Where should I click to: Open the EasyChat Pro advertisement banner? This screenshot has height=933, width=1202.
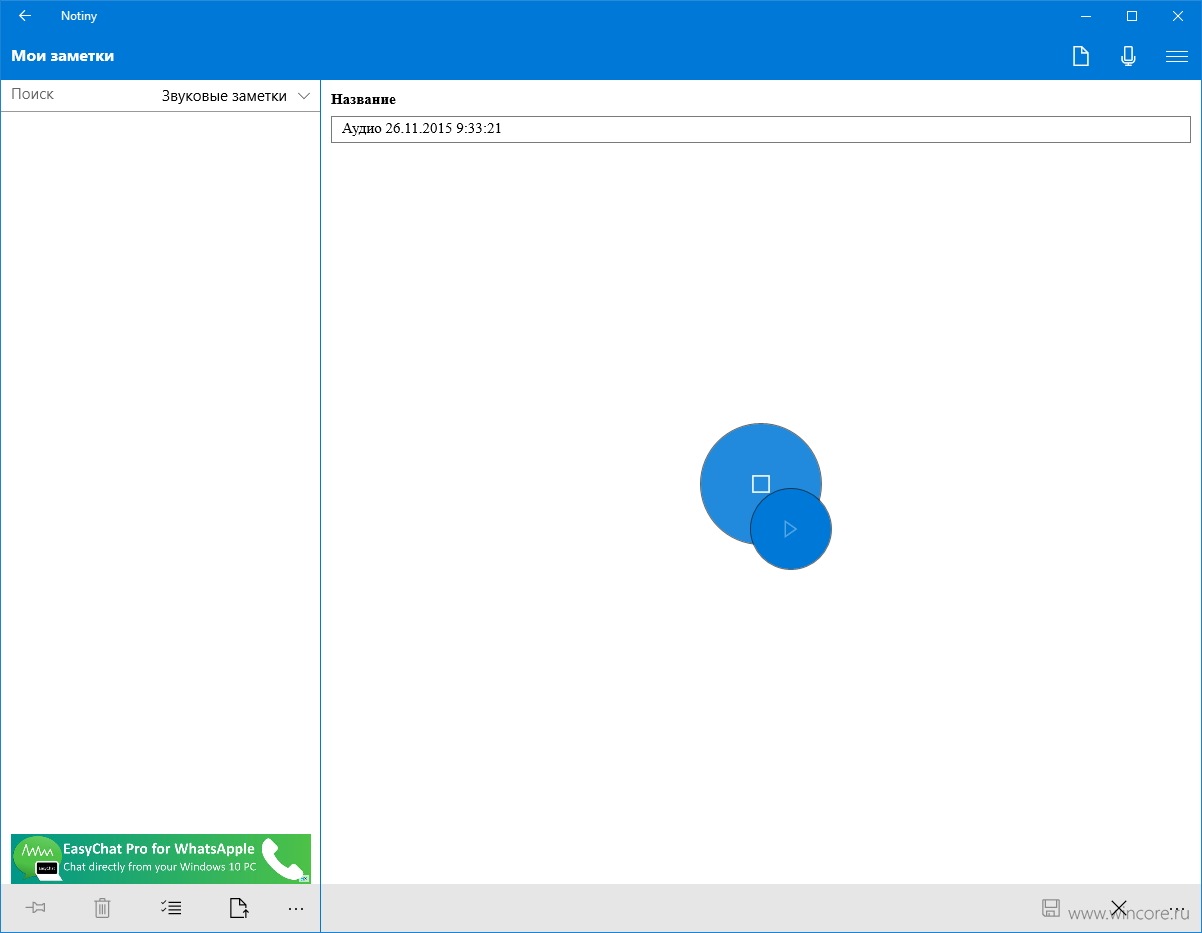pos(161,859)
